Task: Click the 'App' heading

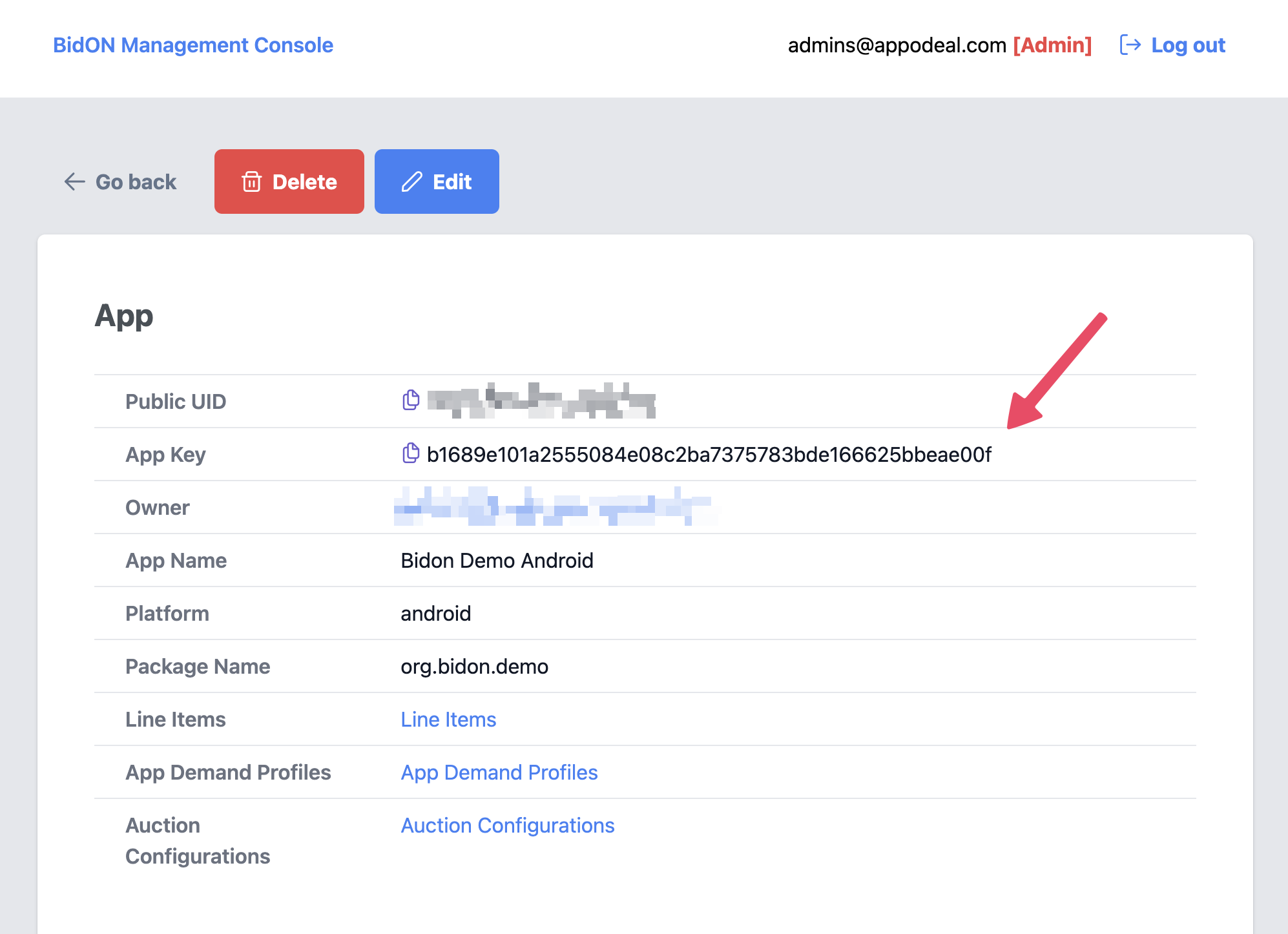Action: [x=124, y=316]
